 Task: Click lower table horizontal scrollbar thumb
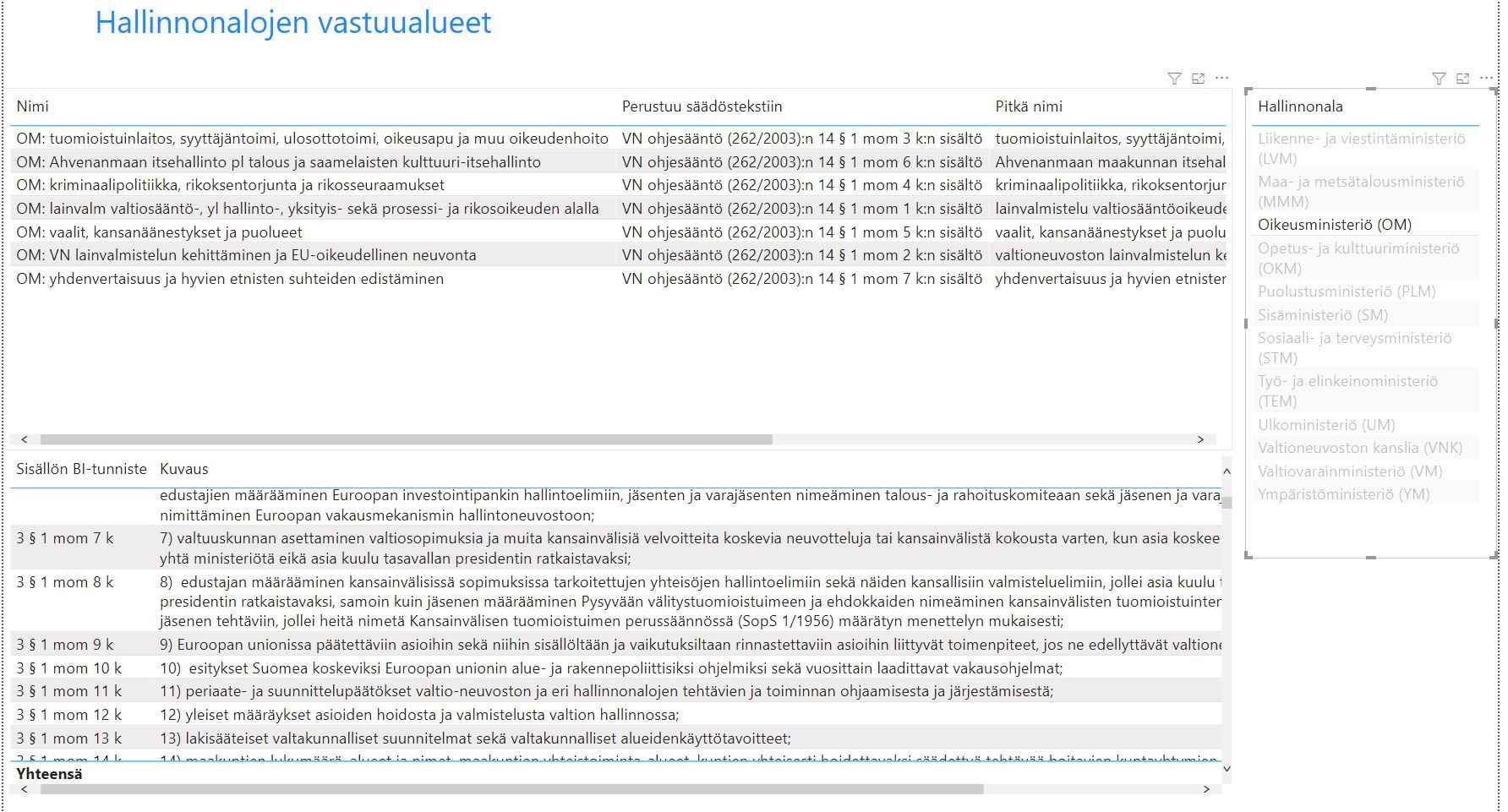[x=511, y=789]
